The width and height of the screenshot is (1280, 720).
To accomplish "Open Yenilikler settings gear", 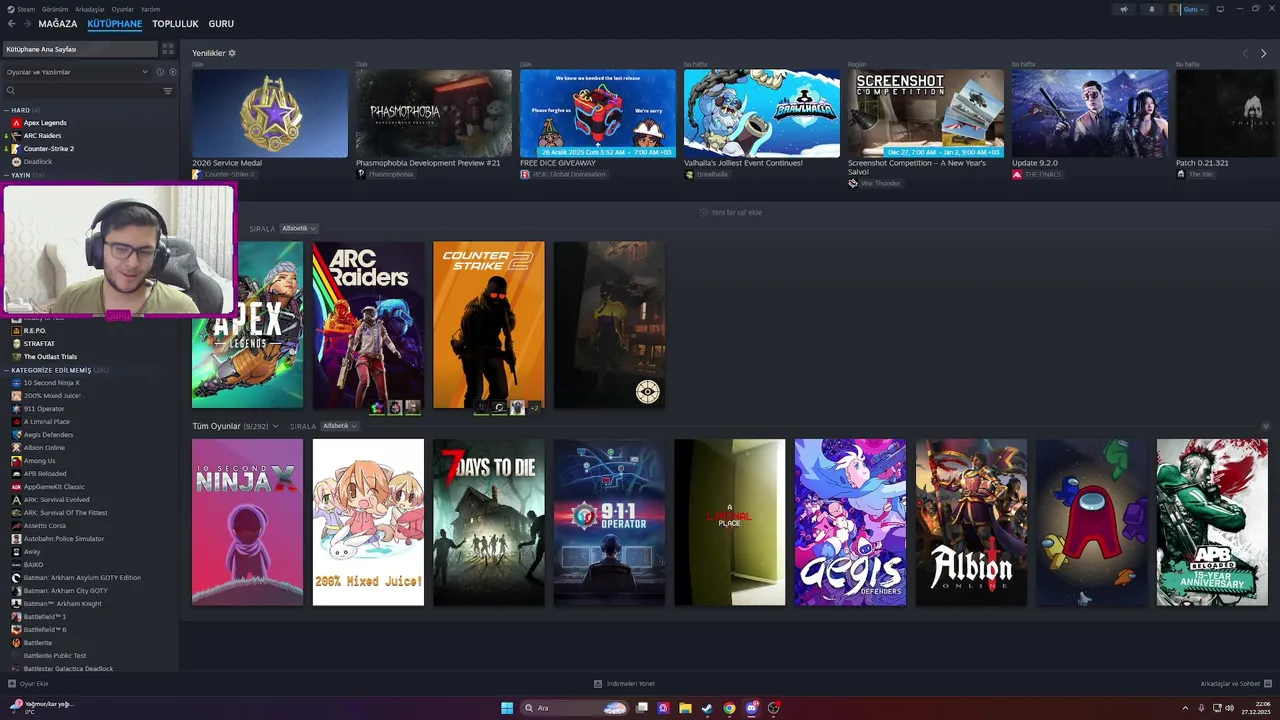I will coord(232,53).
